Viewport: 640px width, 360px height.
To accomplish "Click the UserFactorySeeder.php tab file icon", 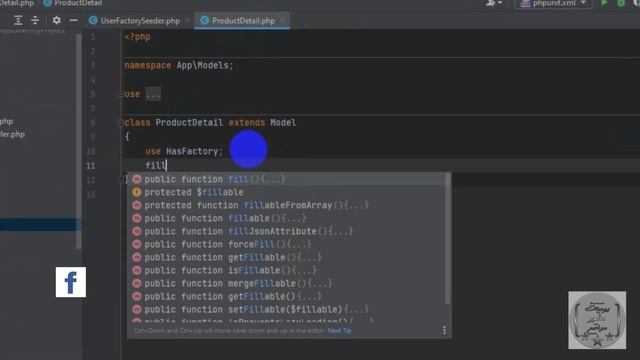I will [x=93, y=20].
